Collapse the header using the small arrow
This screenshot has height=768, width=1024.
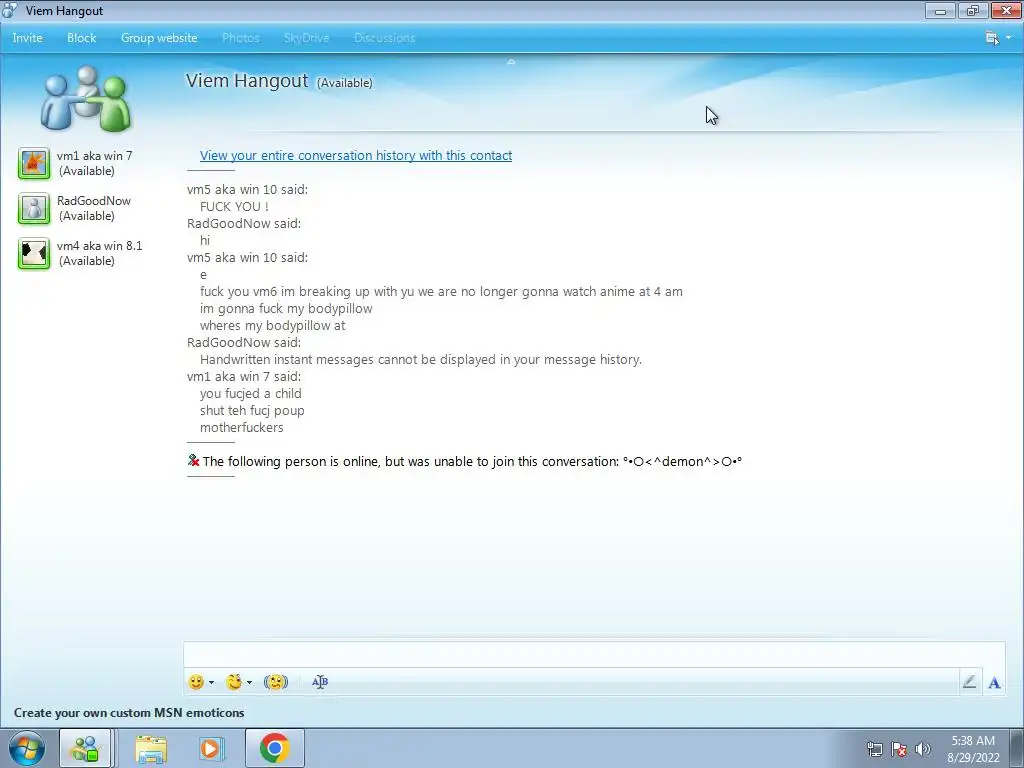click(x=511, y=62)
